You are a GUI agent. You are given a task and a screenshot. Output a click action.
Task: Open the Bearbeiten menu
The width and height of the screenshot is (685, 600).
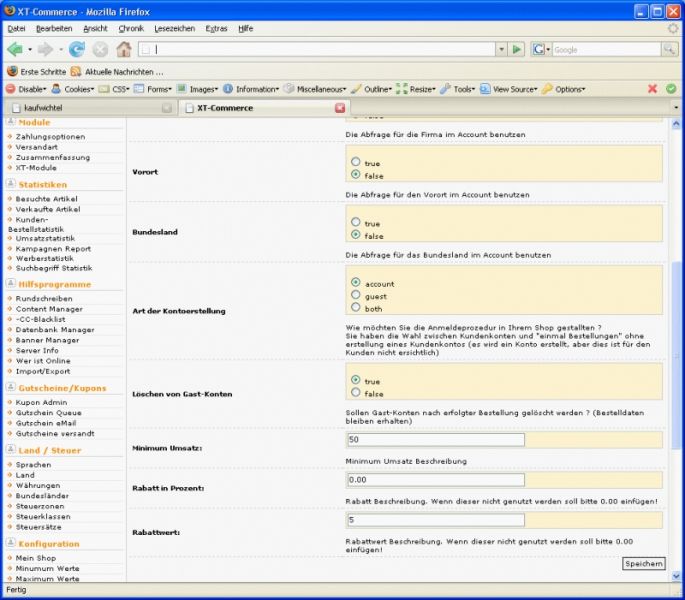pyautogui.click(x=54, y=28)
